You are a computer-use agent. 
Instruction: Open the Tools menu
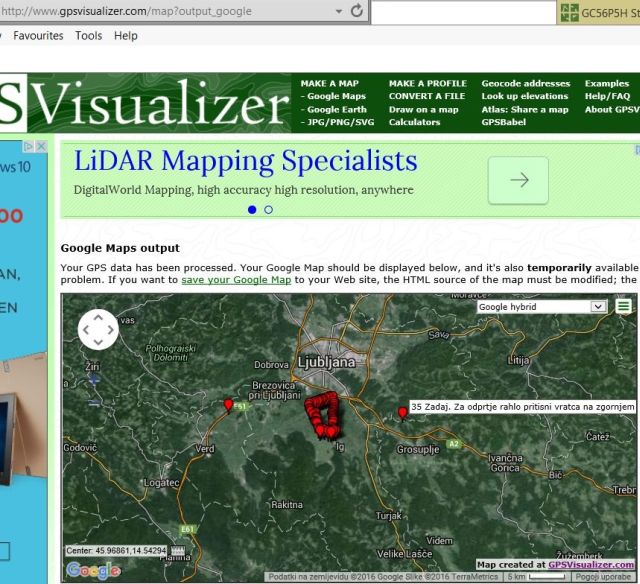89,35
